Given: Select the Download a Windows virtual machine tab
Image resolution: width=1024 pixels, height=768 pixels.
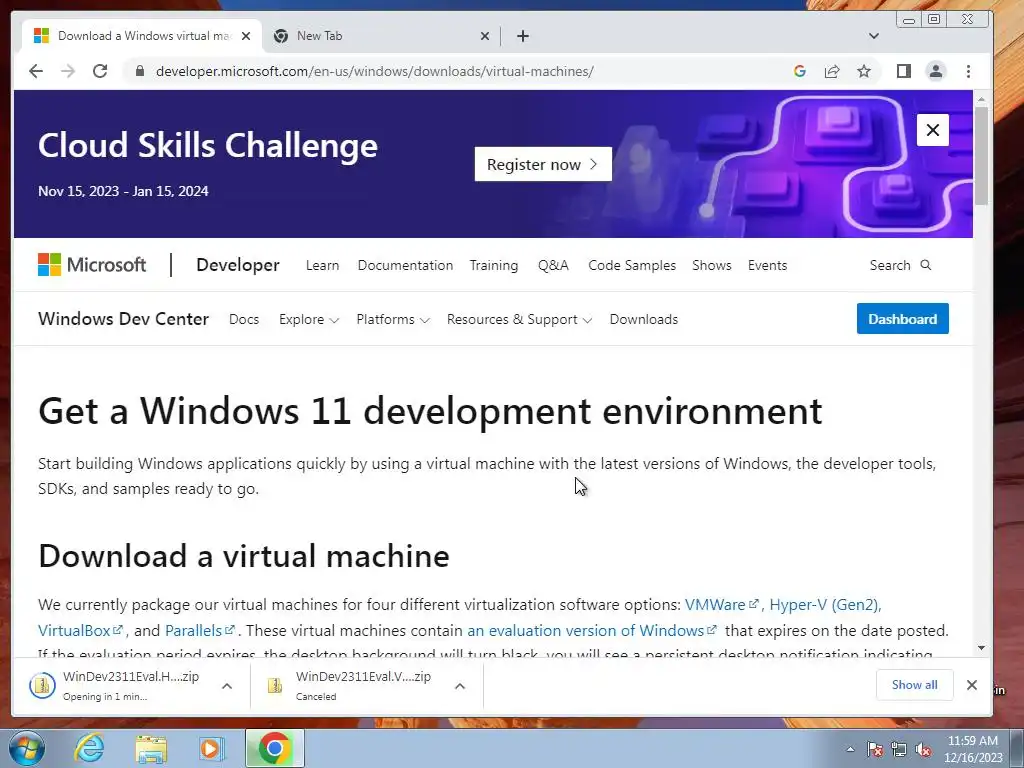Looking at the screenshot, I should click(142, 36).
